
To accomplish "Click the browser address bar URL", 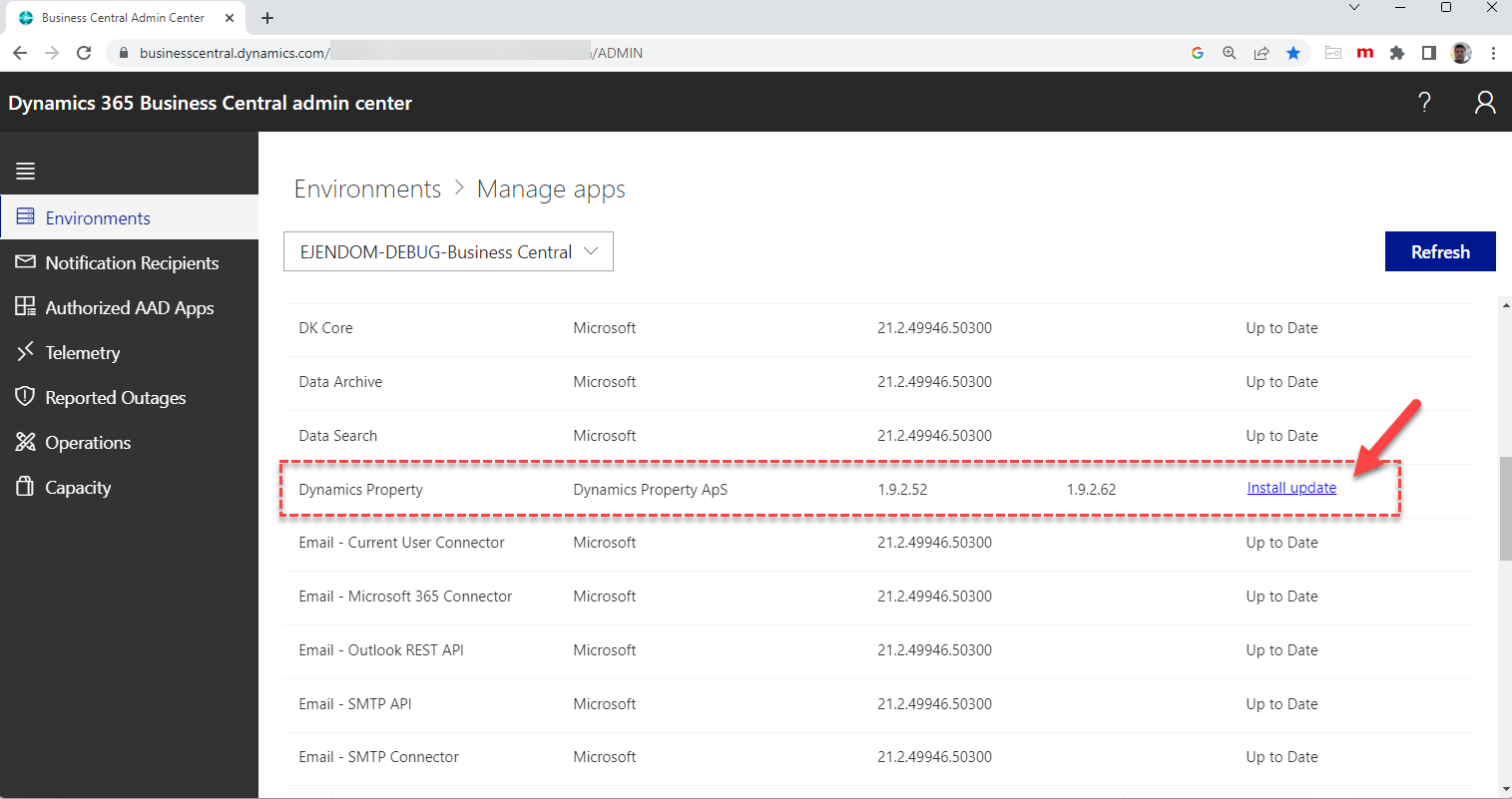I will click(391, 53).
